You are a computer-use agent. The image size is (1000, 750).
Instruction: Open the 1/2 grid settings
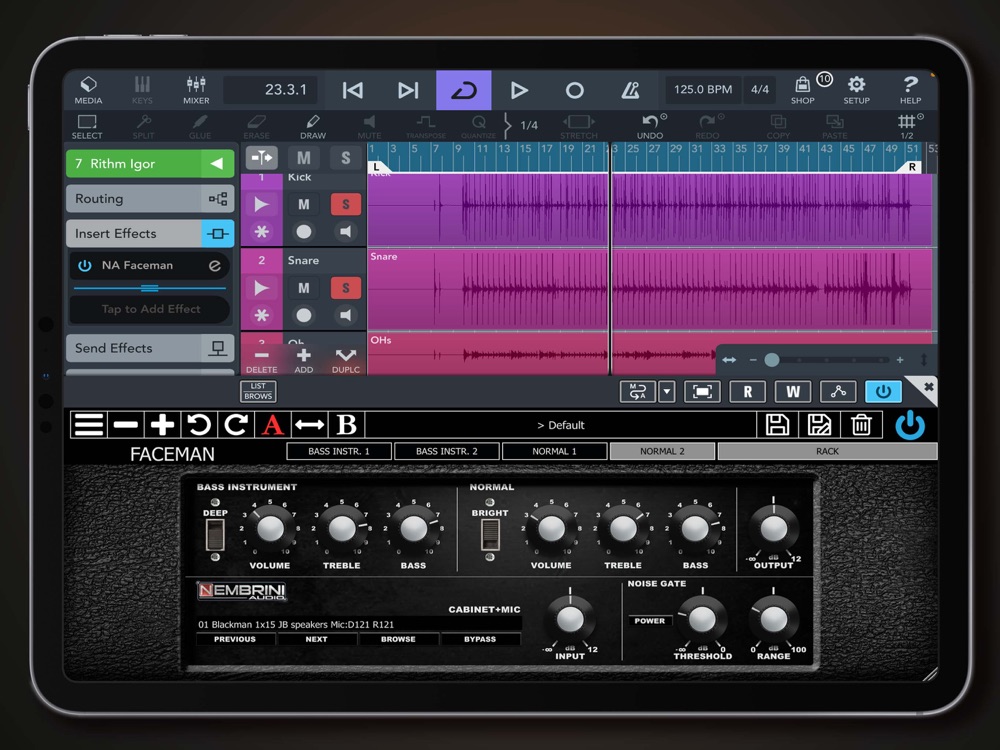tap(907, 126)
